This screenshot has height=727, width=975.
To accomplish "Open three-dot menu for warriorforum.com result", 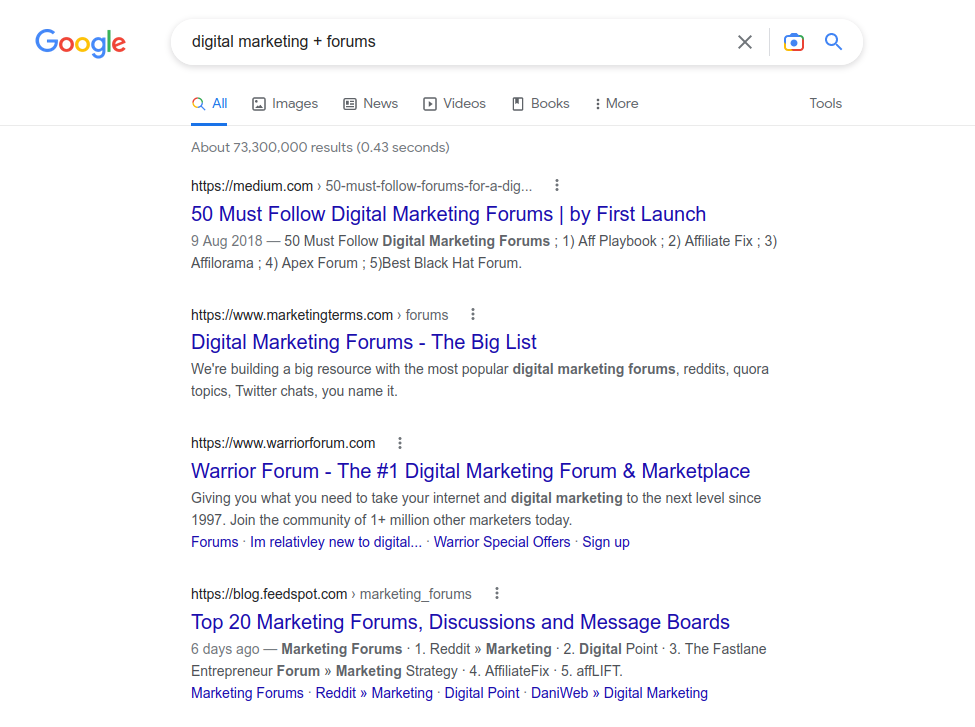I will (400, 443).
